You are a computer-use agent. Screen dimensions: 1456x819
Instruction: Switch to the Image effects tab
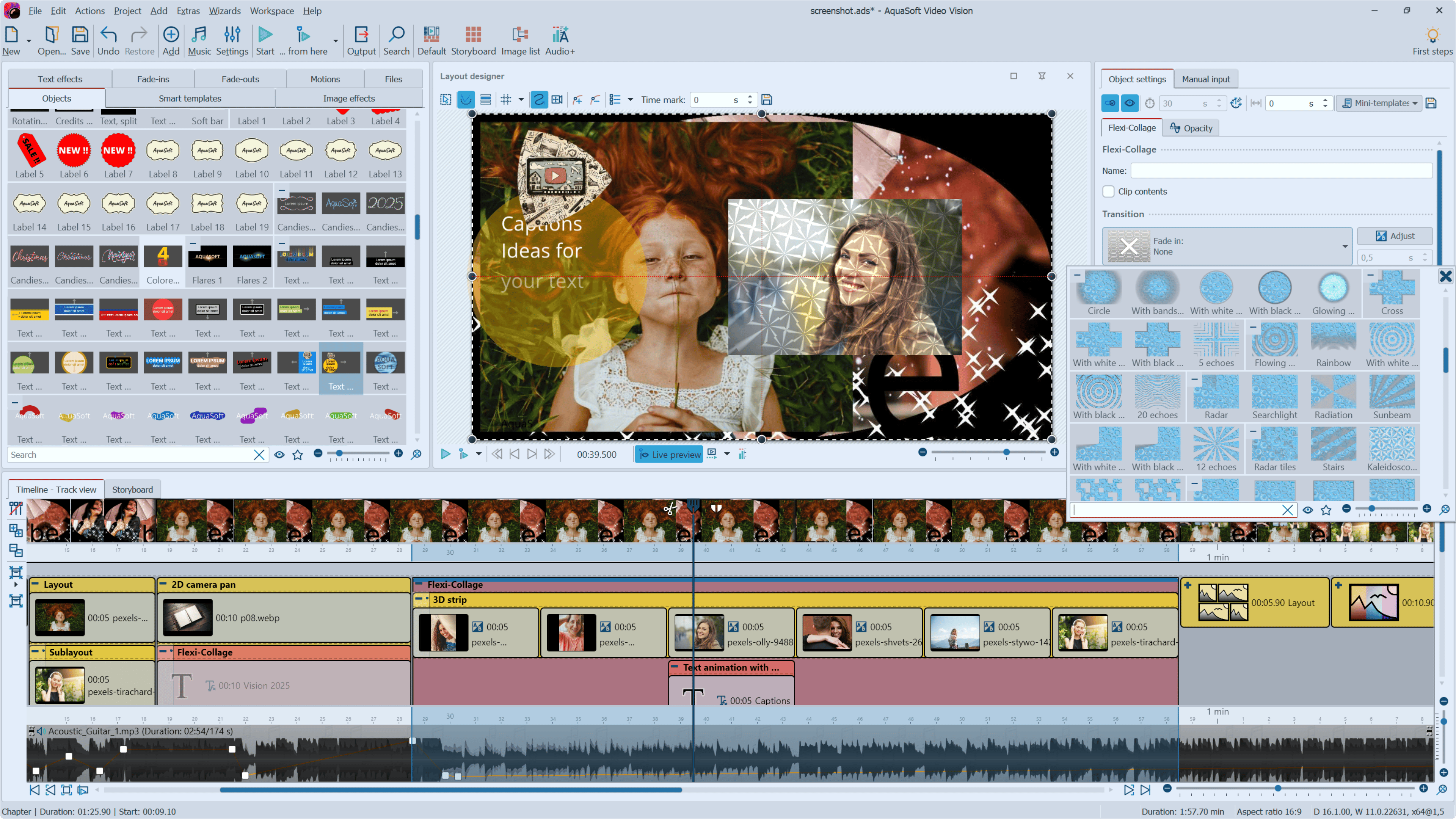pyautogui.click(x=349, y=98)
